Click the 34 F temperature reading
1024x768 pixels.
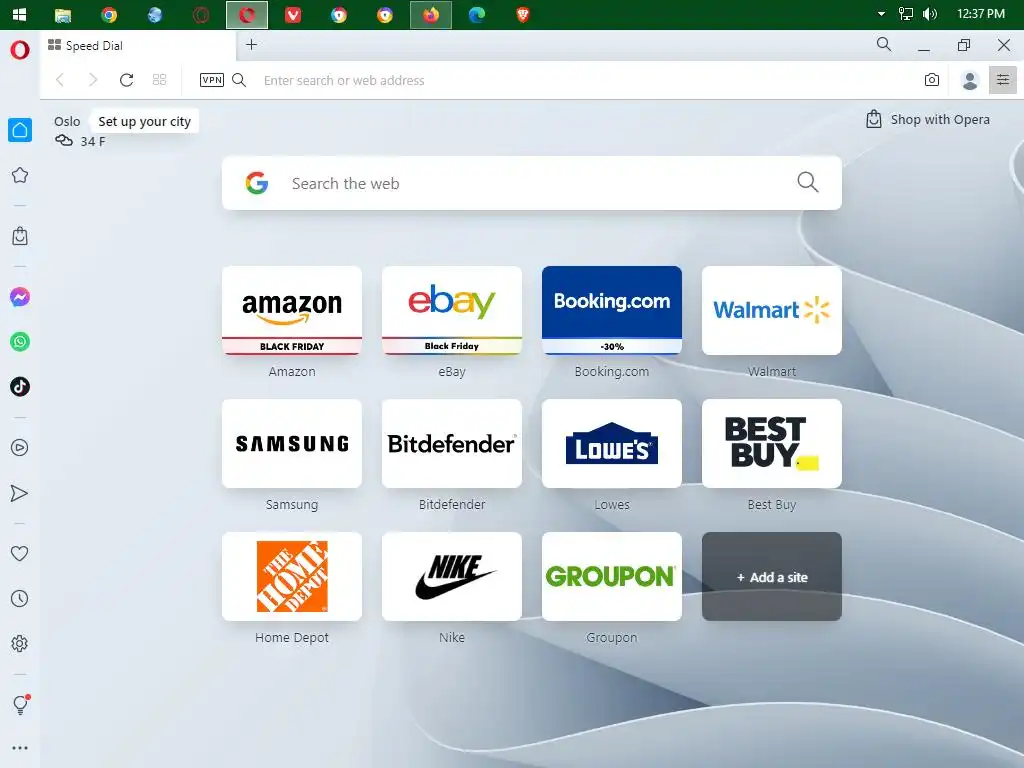click(x=93, y=142)
